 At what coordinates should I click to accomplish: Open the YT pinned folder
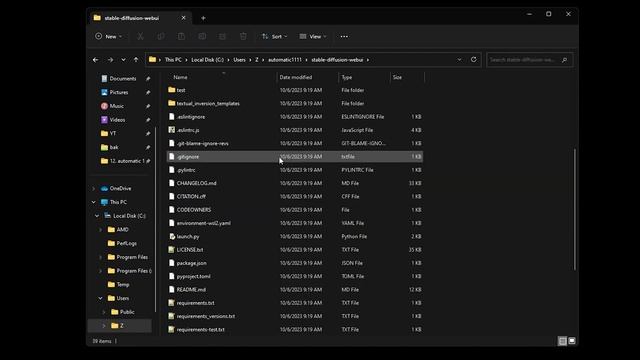[113, 133]
